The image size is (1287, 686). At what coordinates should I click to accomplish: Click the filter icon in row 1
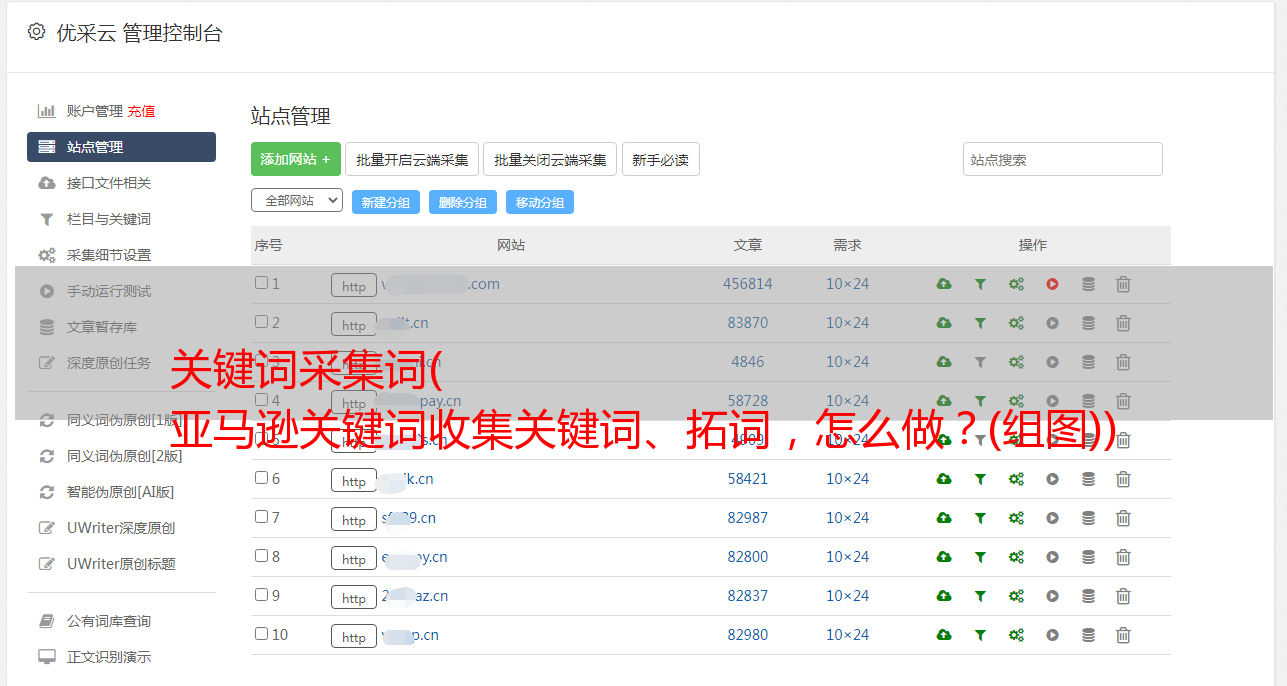point(980,284)
